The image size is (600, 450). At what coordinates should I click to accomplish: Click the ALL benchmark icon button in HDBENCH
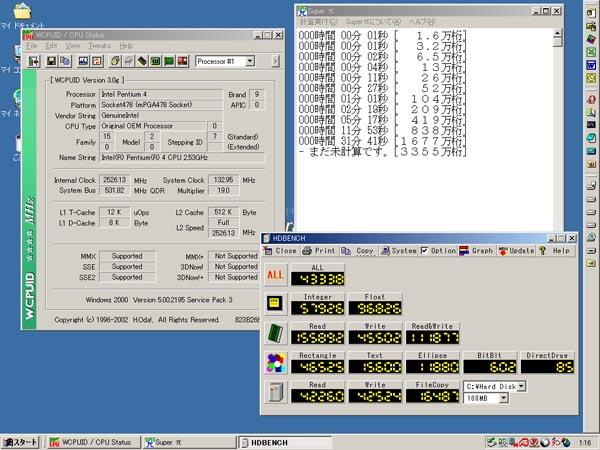[276, 275]
